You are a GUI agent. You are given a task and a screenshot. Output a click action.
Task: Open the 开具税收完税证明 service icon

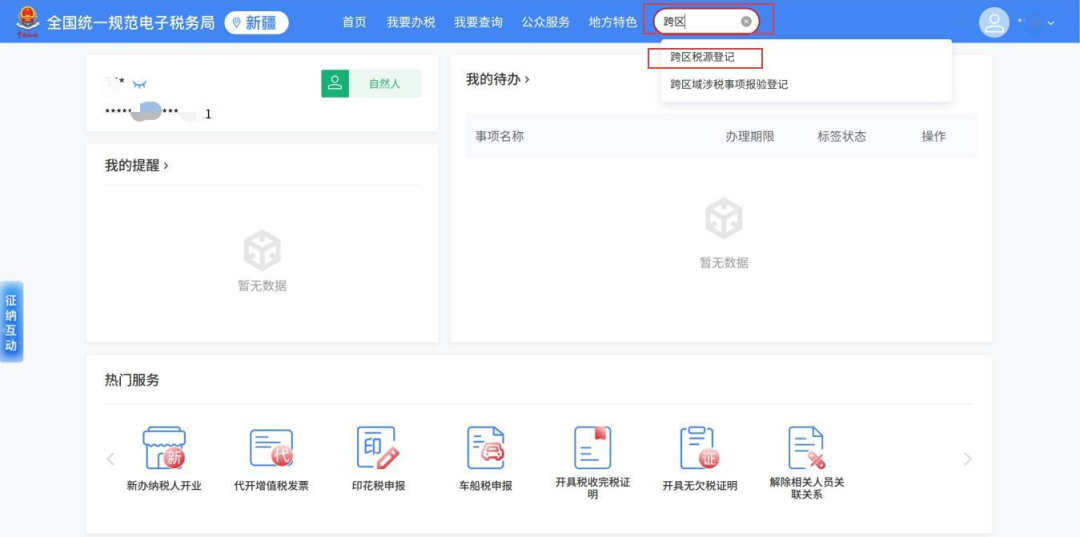(x=592, y=448)
